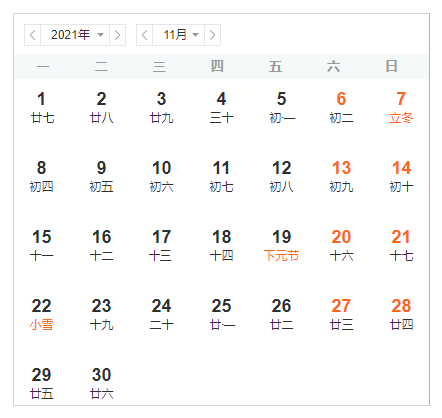Select November 4 三十
Viewport: 442px width, 418px height.
click(x=222, y=108)
